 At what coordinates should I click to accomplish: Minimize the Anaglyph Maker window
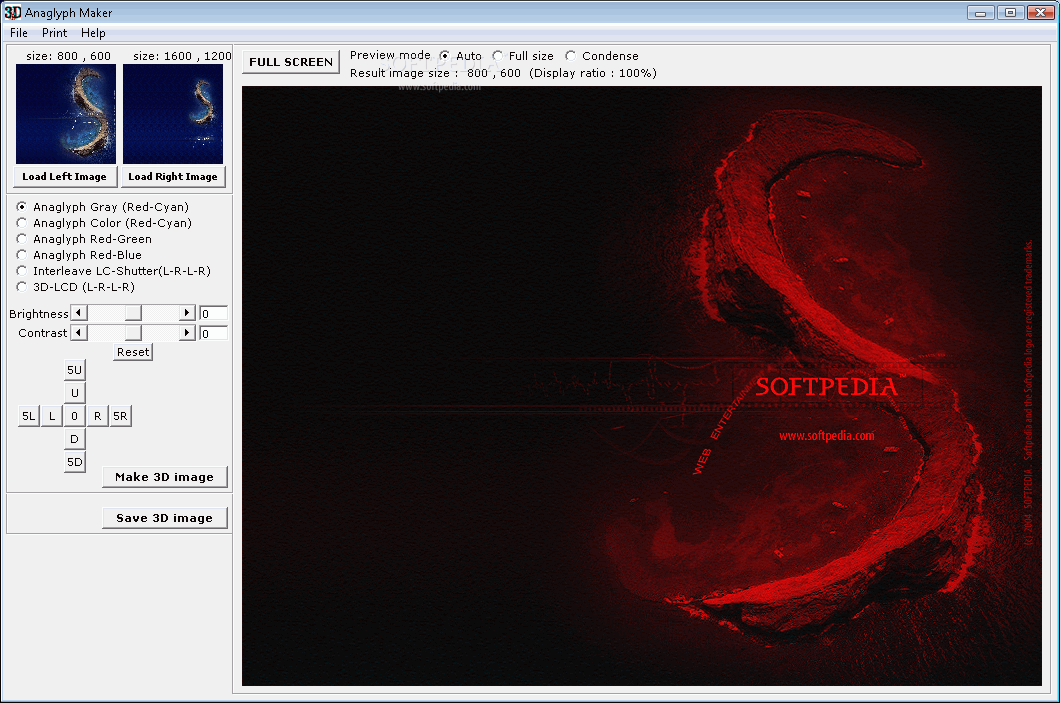pos(980,12)
